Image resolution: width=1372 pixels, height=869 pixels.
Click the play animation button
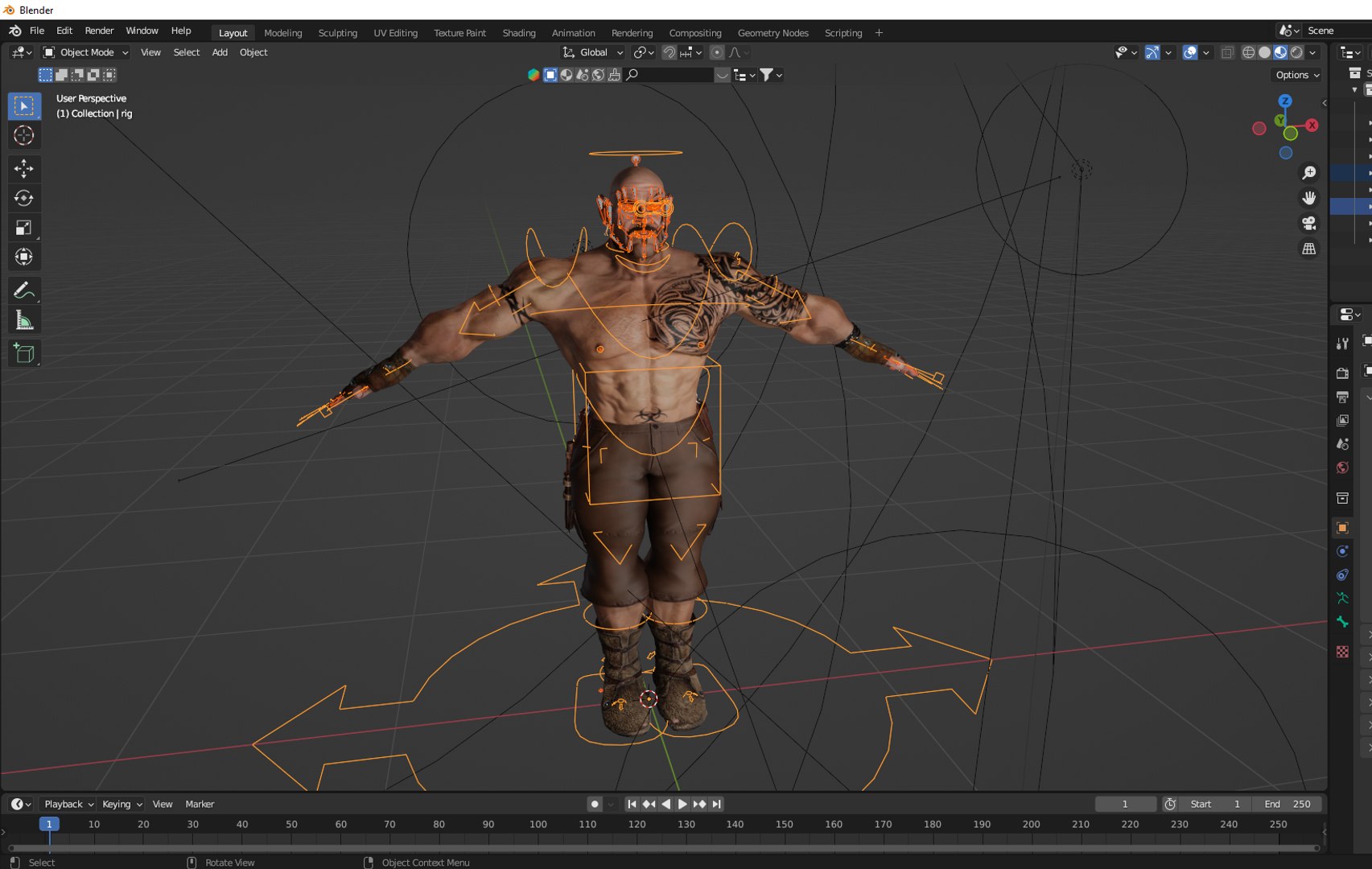(682, 804)
